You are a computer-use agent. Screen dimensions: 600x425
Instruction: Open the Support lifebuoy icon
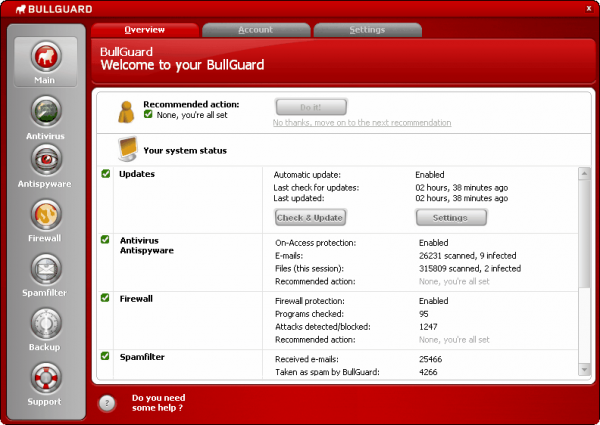click(x=46, y=378)
